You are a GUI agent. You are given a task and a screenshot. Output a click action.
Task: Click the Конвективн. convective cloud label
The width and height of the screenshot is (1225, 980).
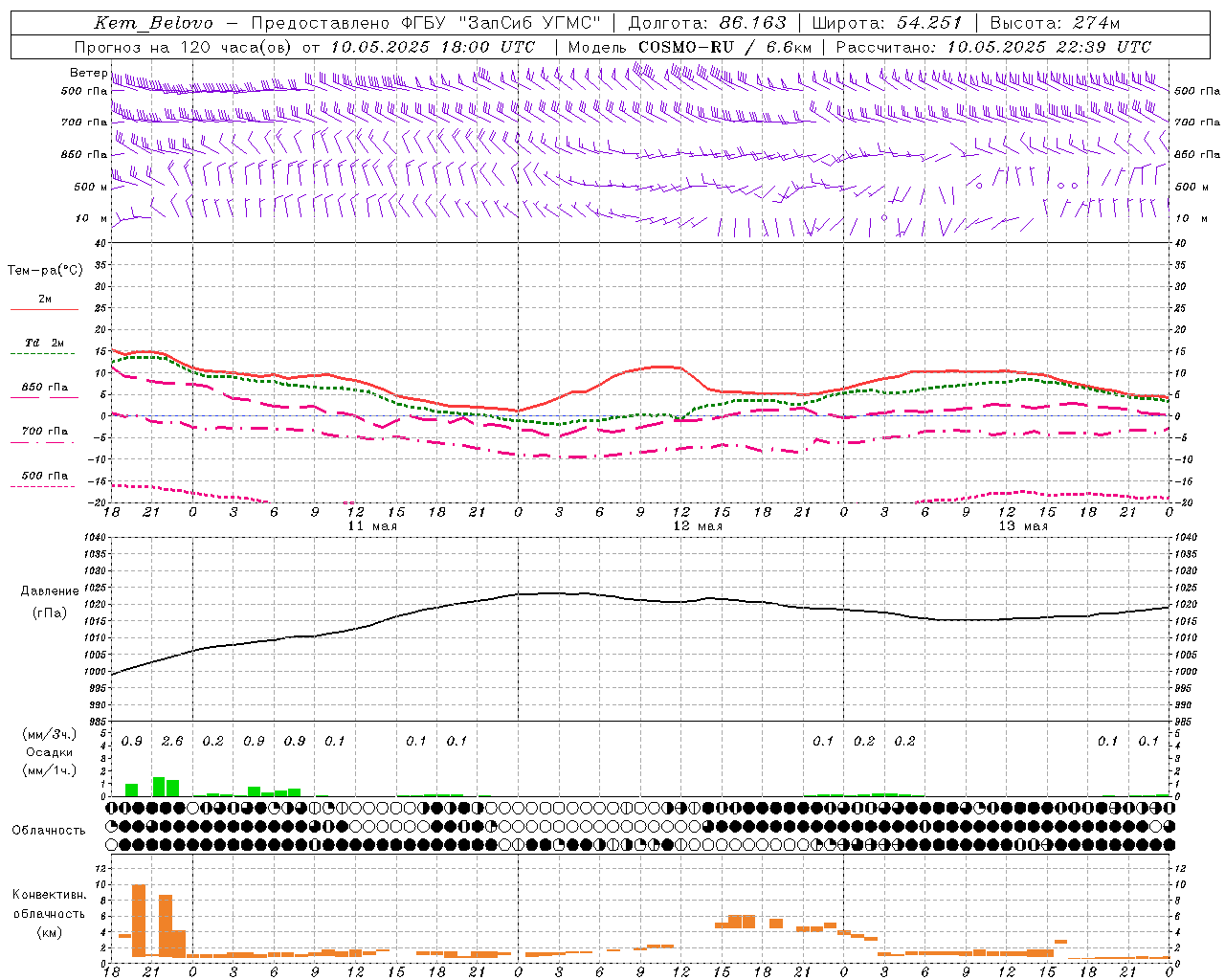pyautogui.click(x=50, y=895)
